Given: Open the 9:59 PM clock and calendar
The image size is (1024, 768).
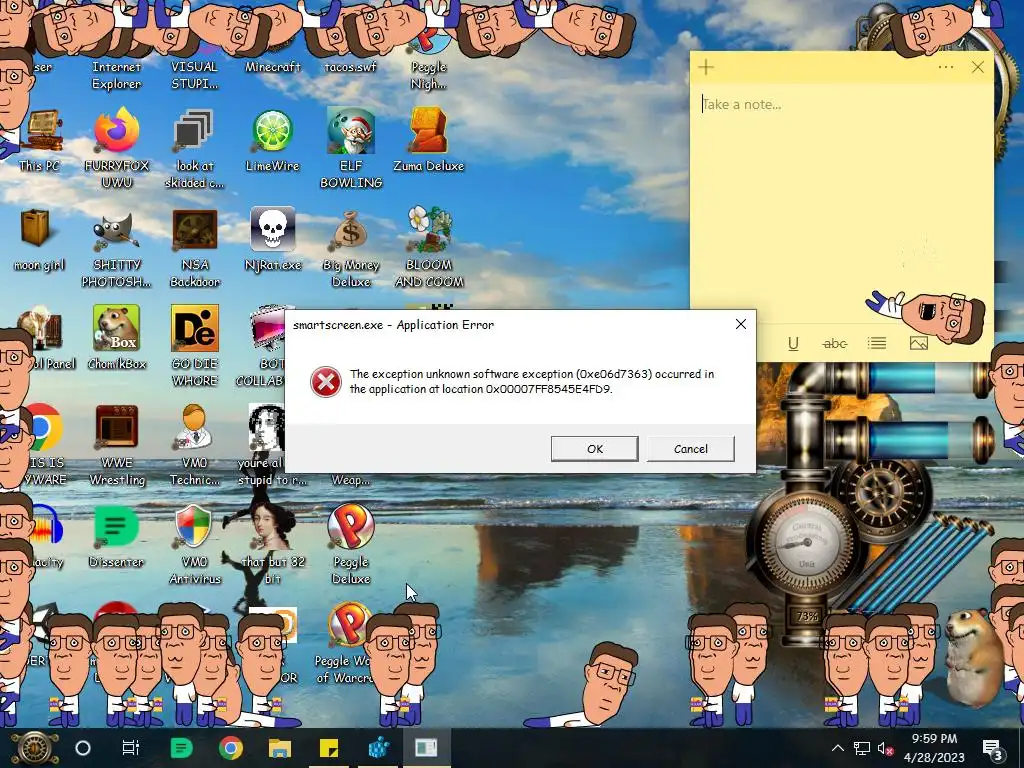Looking at the screenshot, I should 934,748.
